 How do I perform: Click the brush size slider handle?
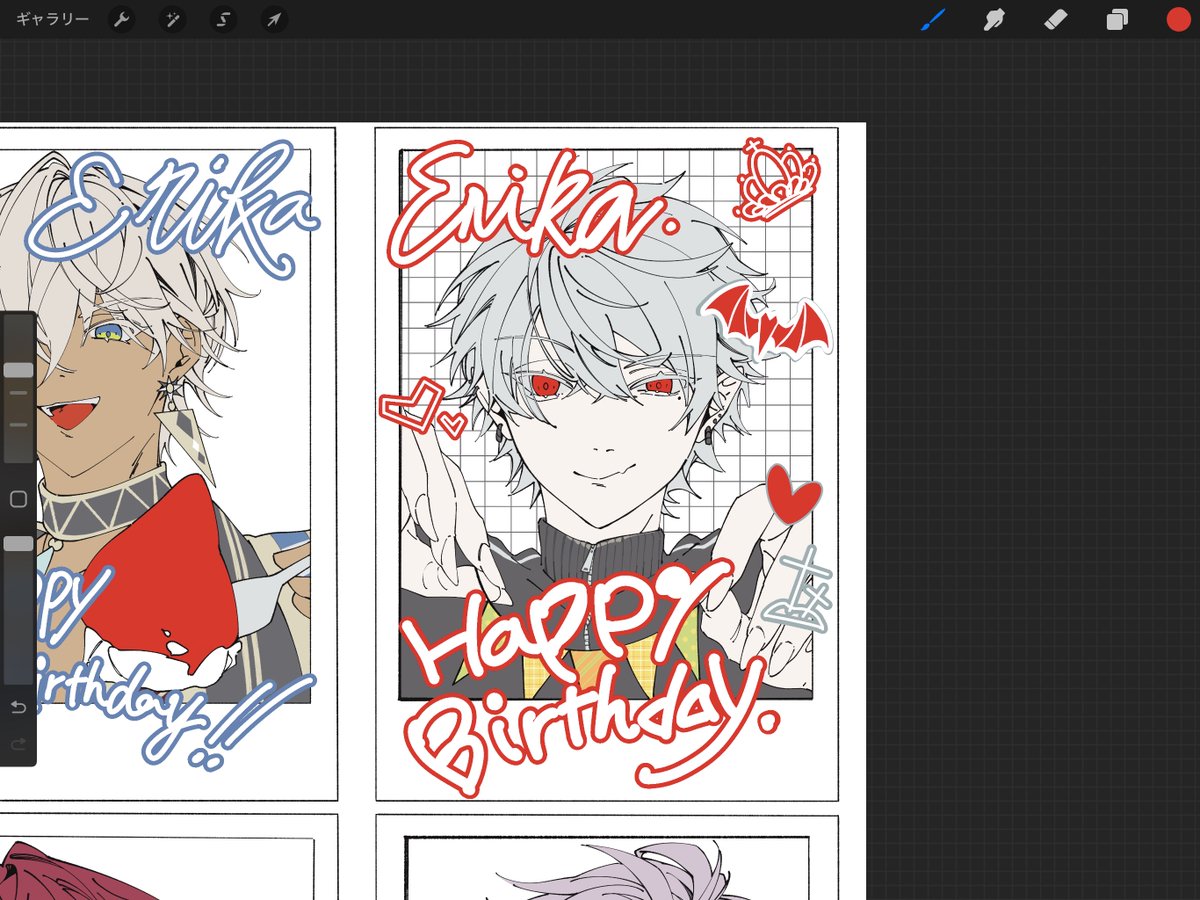pyautogui.click(x=18, y=370)
